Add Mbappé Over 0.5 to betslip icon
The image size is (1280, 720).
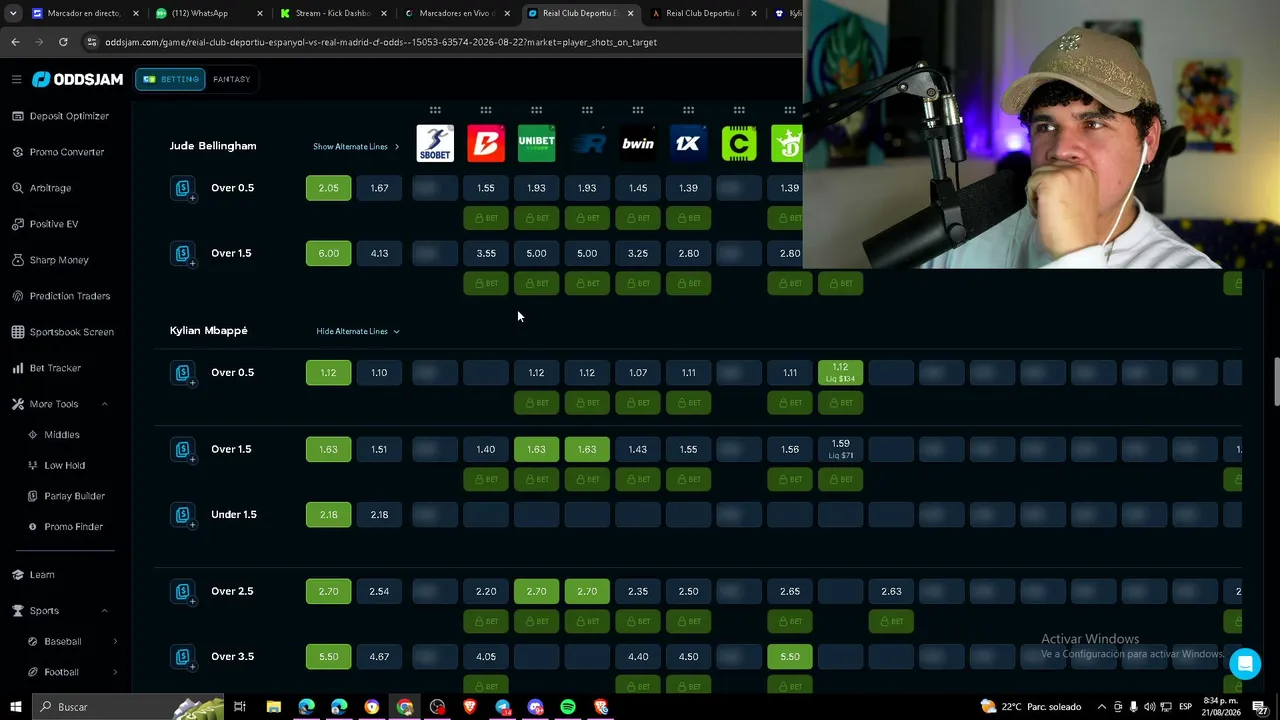pyautogui.click(x=183, y=373)
